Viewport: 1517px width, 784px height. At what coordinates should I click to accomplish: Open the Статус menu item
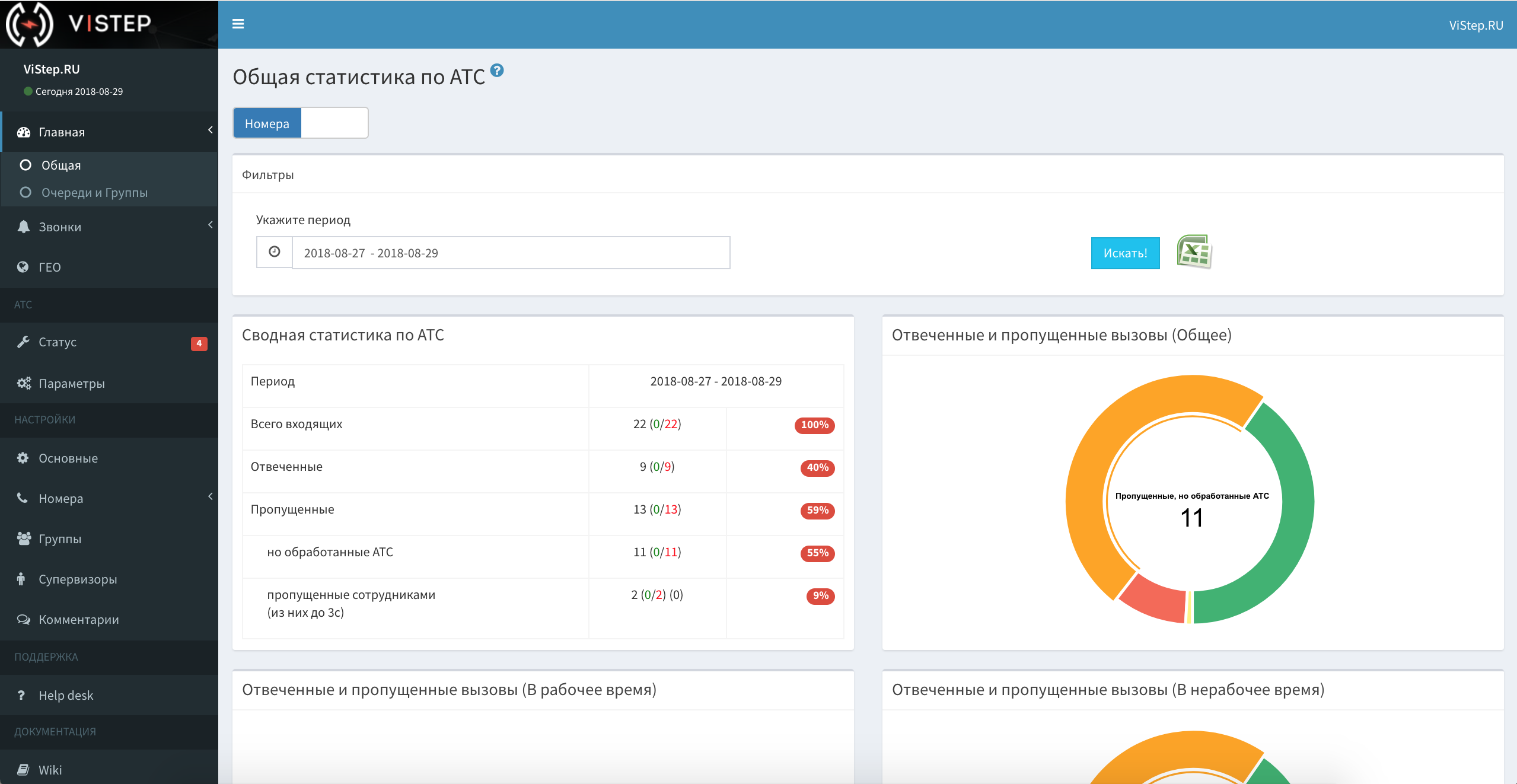tap(109, 342)
